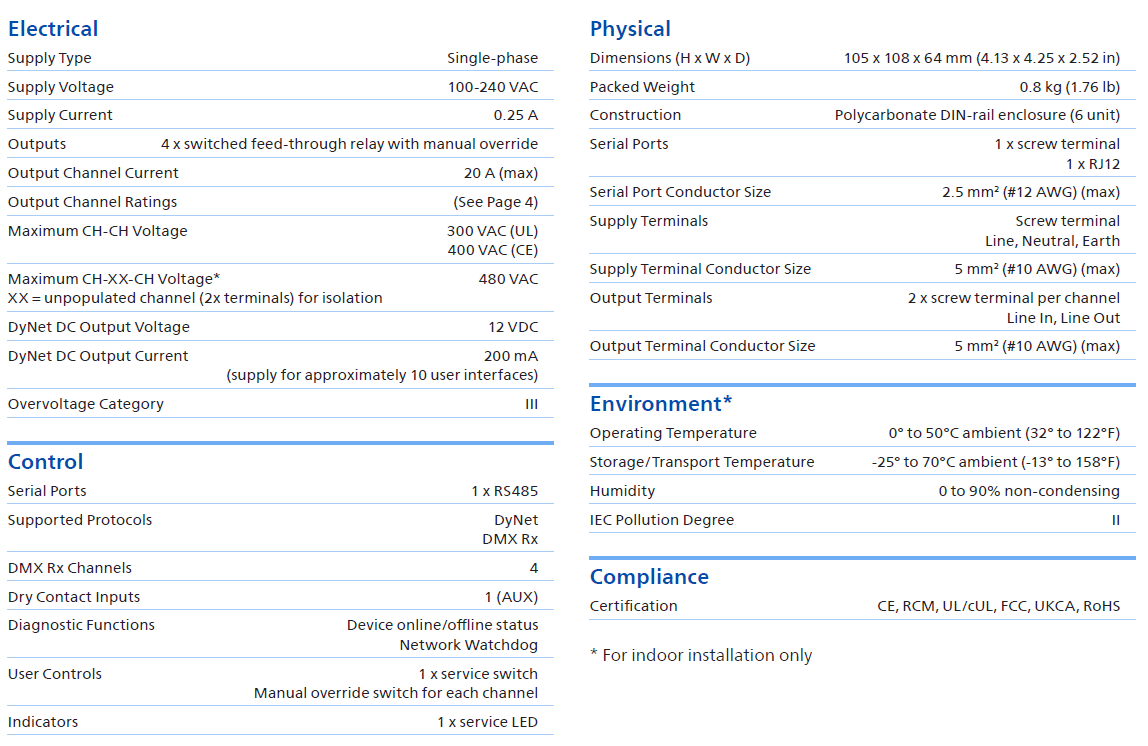Select the 'Network Watchdog' text
The width and height of the screenshot is (1148, 746).
click(x=469, y=645)
